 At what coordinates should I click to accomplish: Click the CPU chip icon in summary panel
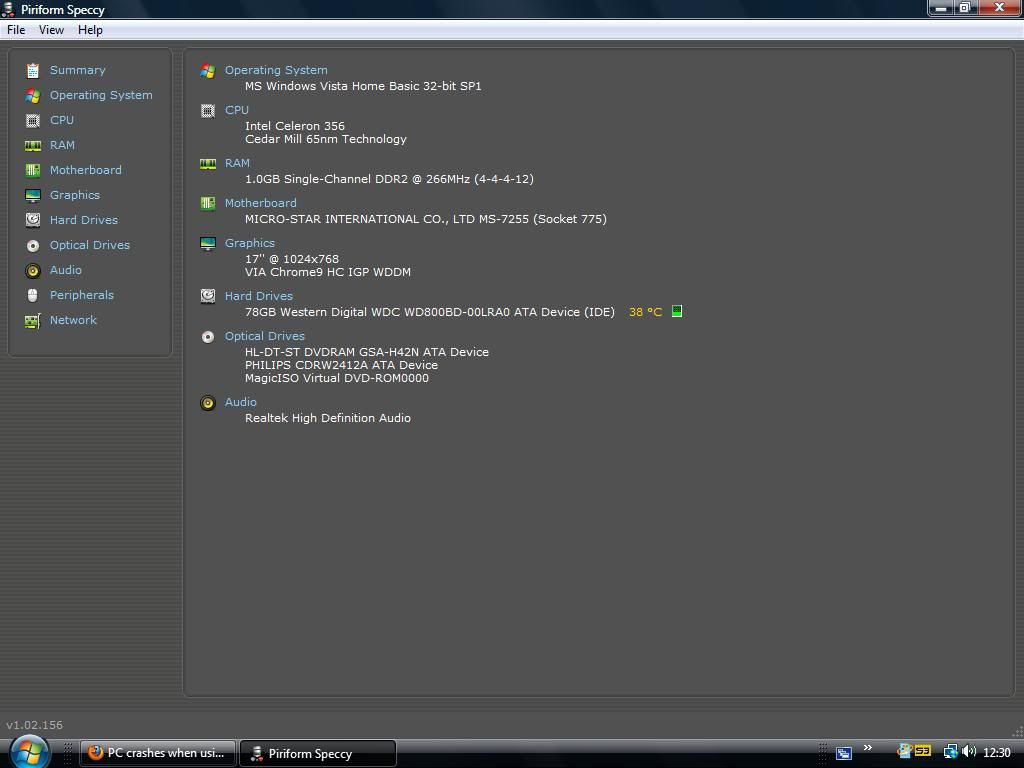(208, 111)
